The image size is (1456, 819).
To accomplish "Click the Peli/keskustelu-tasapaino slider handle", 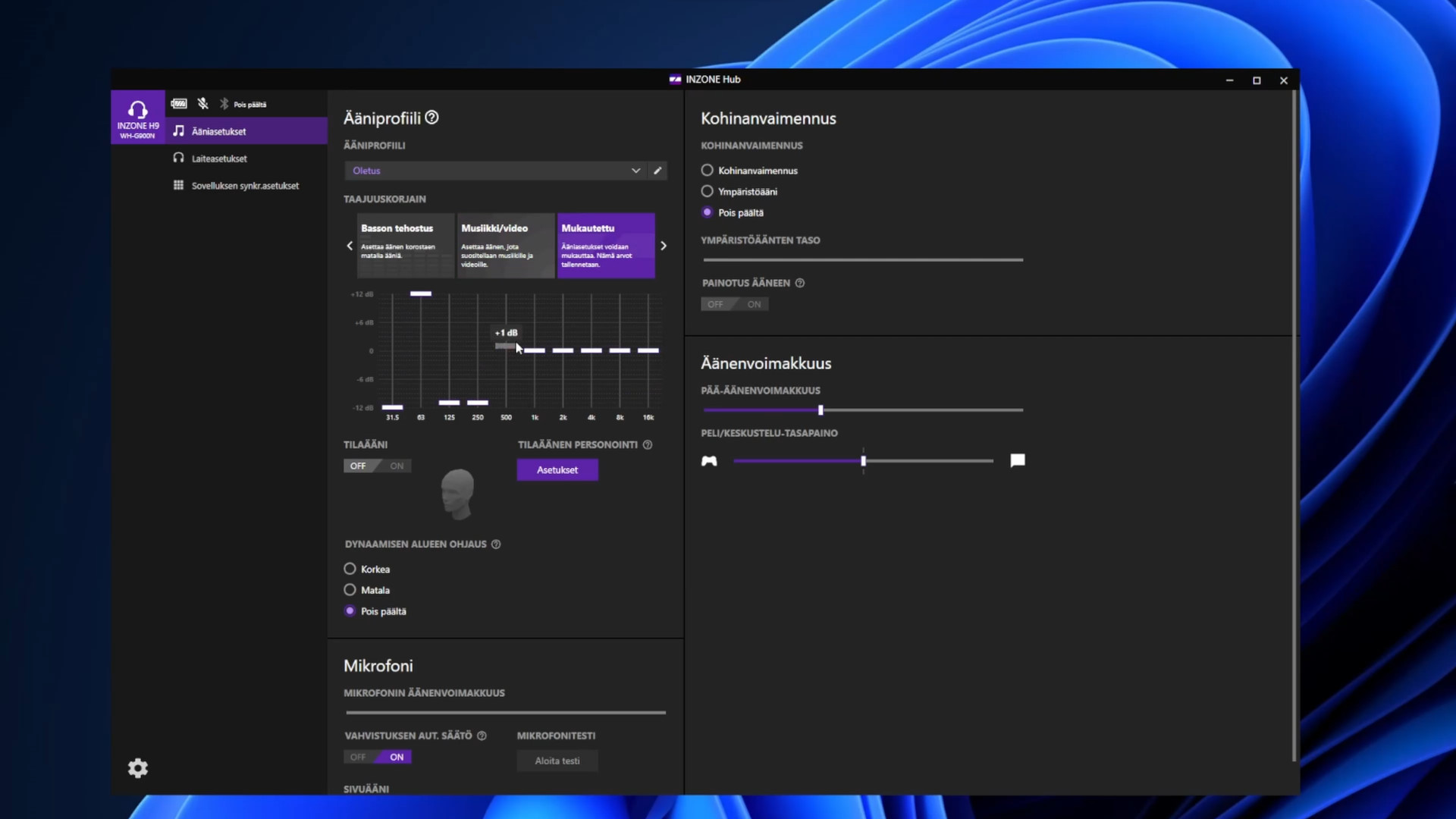I will [864, 461].
